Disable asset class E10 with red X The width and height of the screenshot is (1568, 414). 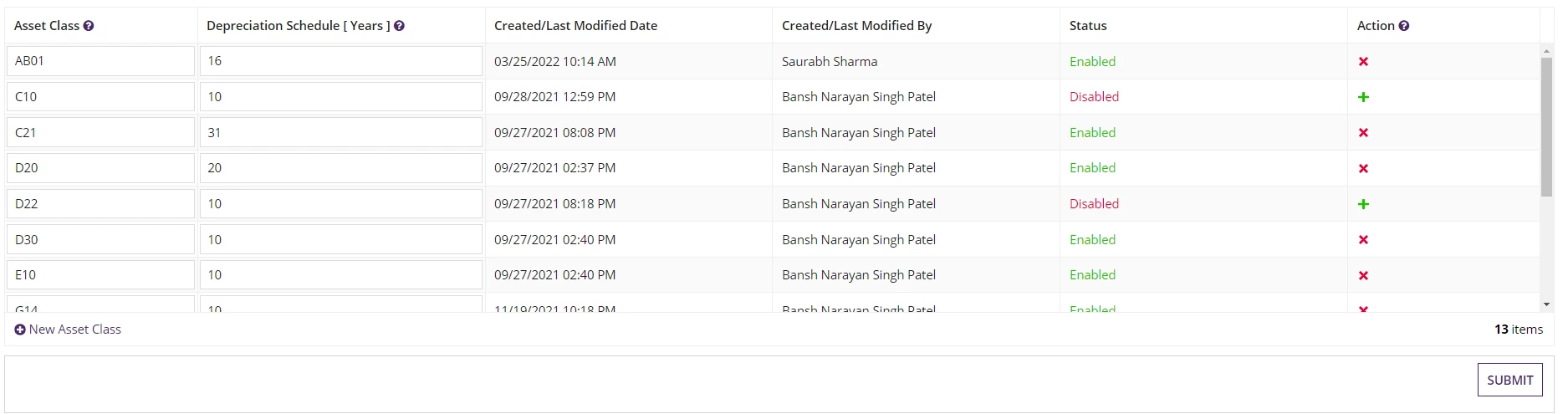[x=1363, y=276]
